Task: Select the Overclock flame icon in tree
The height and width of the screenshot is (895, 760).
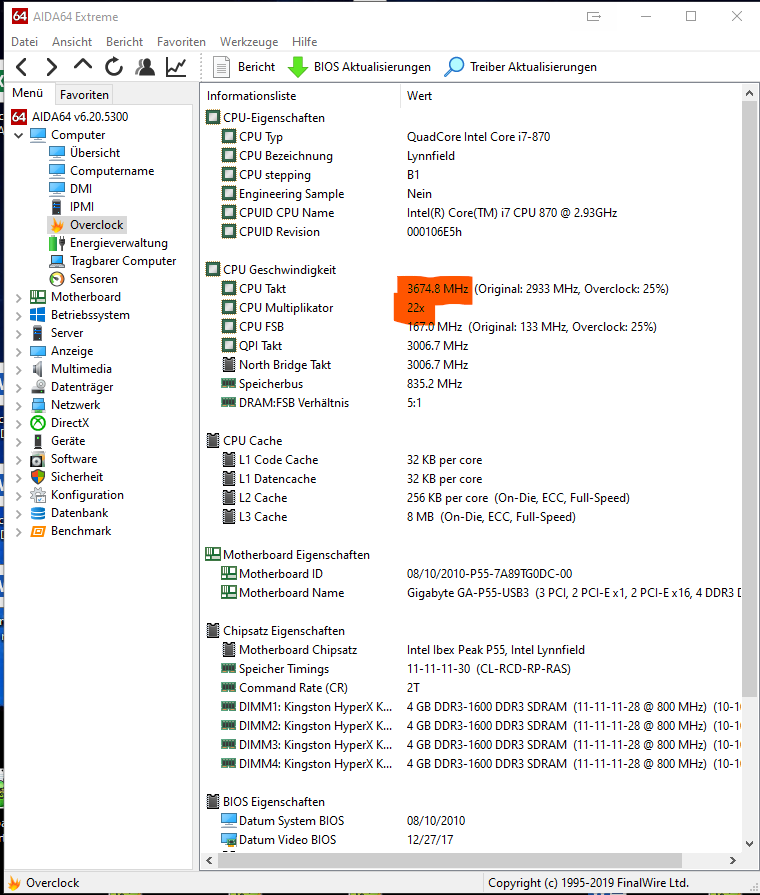Action: tap(57, 225)
